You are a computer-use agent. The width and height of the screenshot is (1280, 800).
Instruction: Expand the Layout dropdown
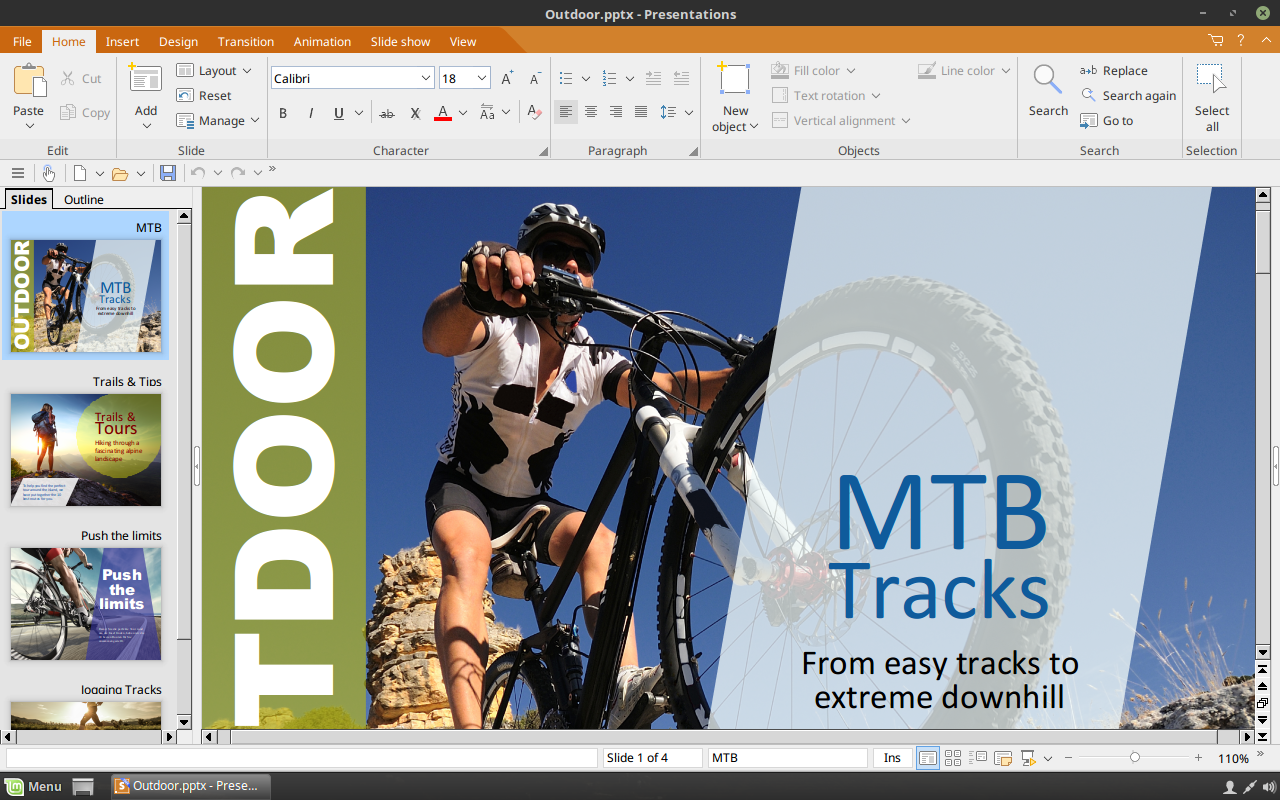pos(247,71)
